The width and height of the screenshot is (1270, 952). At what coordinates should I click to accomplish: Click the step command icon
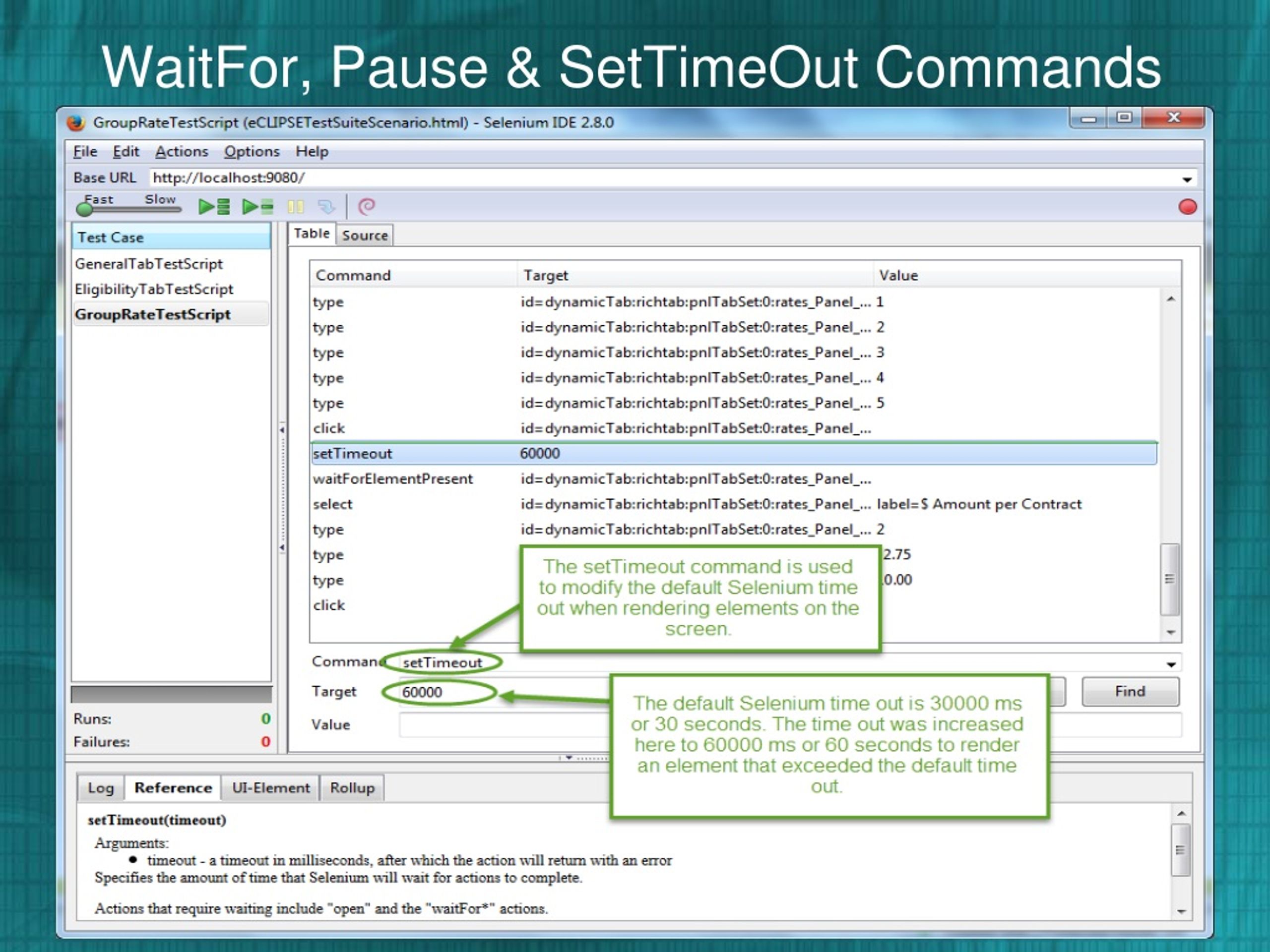tap(326, 207)
